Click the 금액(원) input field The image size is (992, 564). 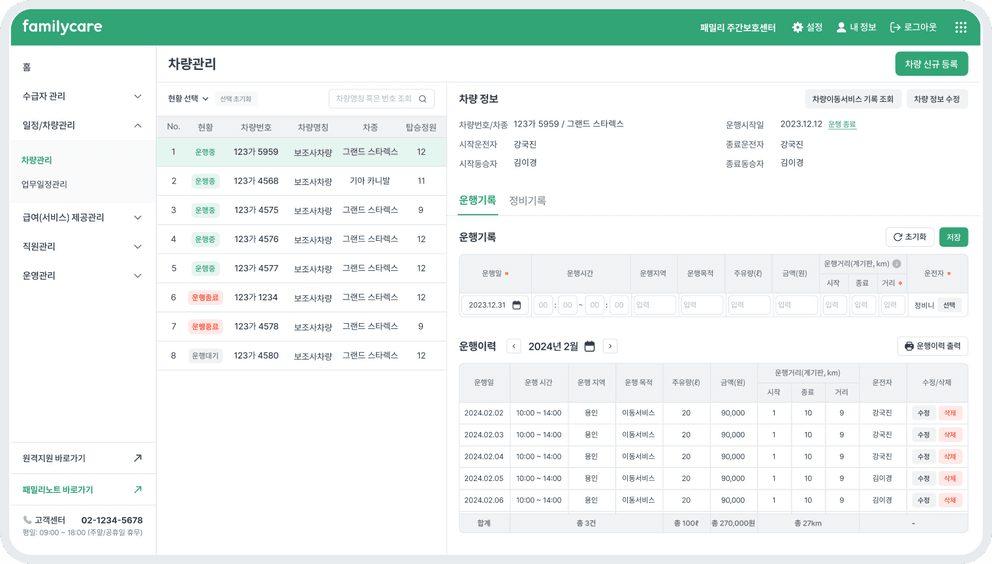click(x=796, y=305)
